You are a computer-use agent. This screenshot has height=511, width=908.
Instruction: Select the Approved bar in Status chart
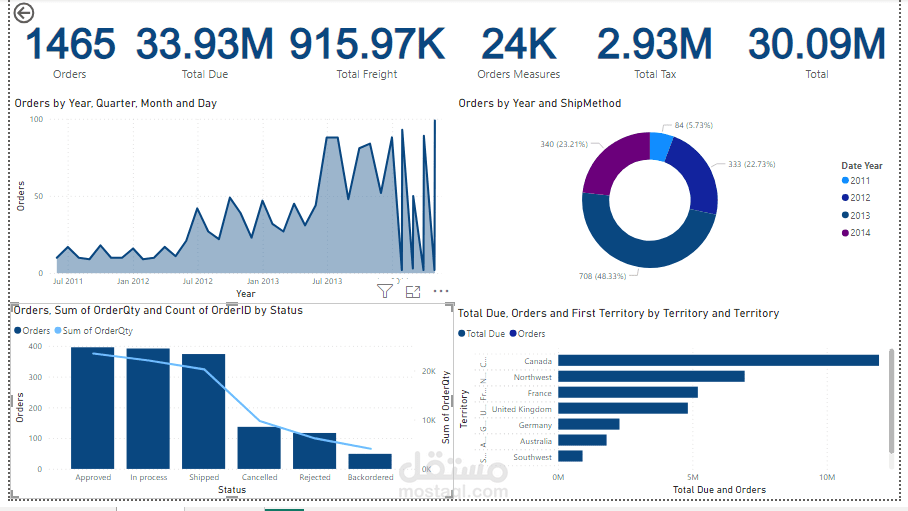pos(93,408)
